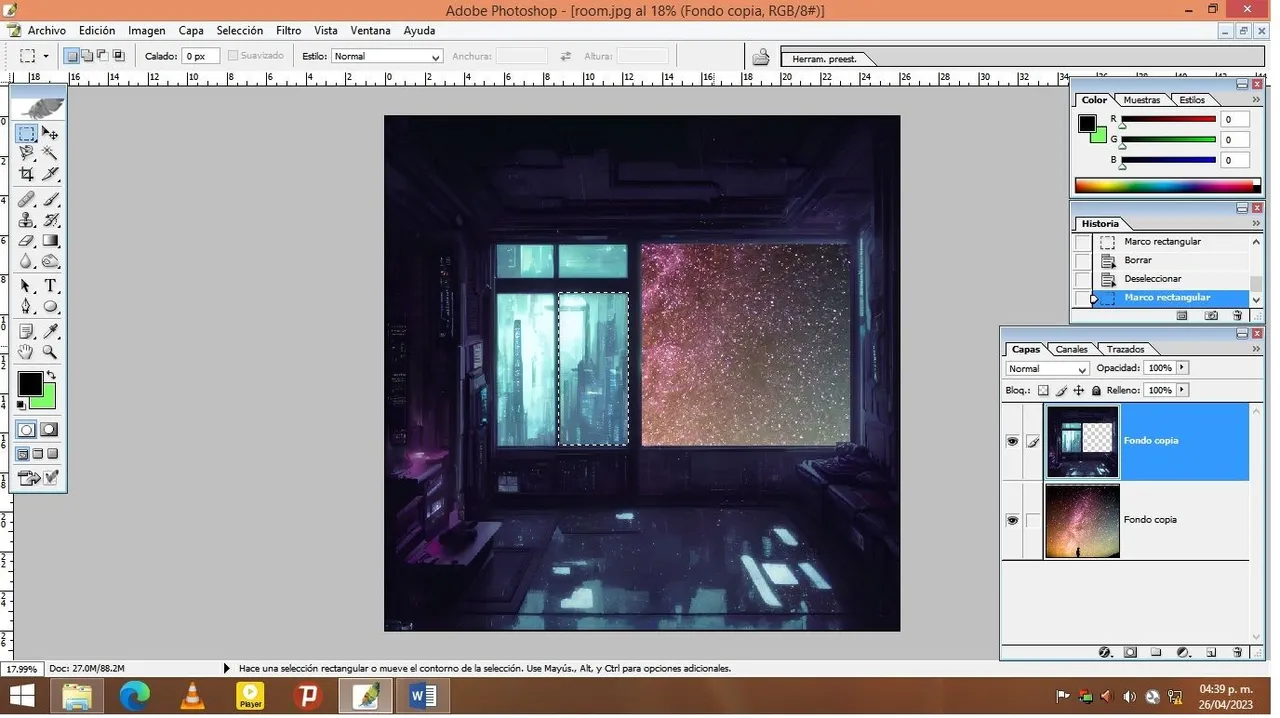The image size is (1280, 718).
Task: Toggle link box of bottom Fondo copia layer
Action: (1033, 520)
